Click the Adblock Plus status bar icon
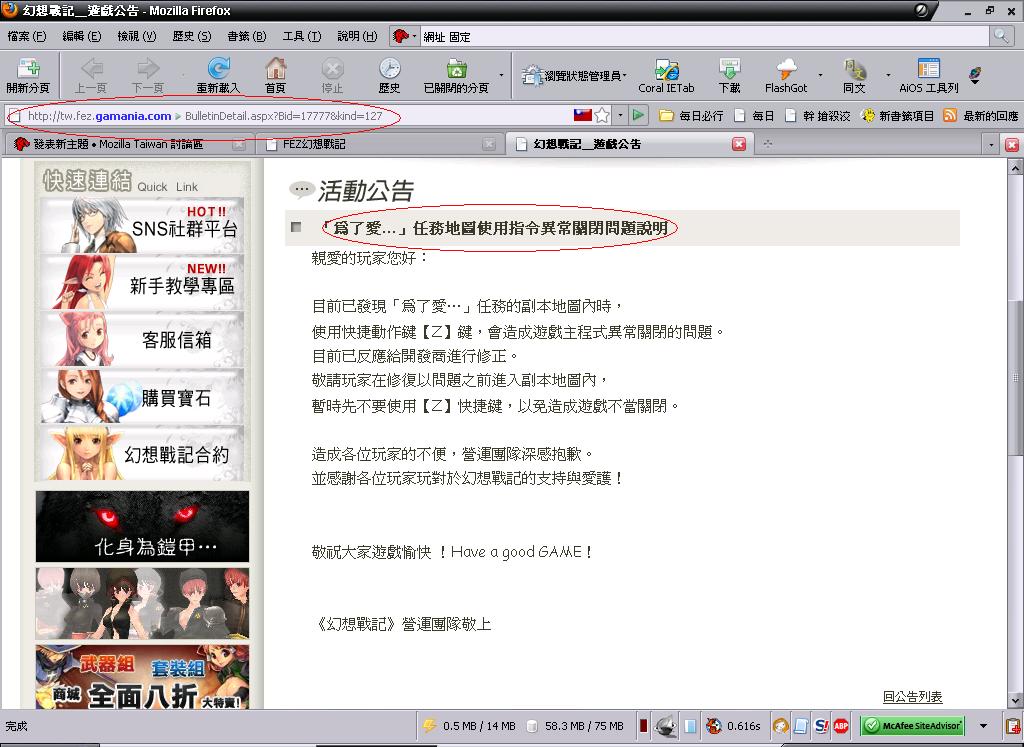Screen dimensions: 1024x747 pyautogui.click(x=842, y=726)
